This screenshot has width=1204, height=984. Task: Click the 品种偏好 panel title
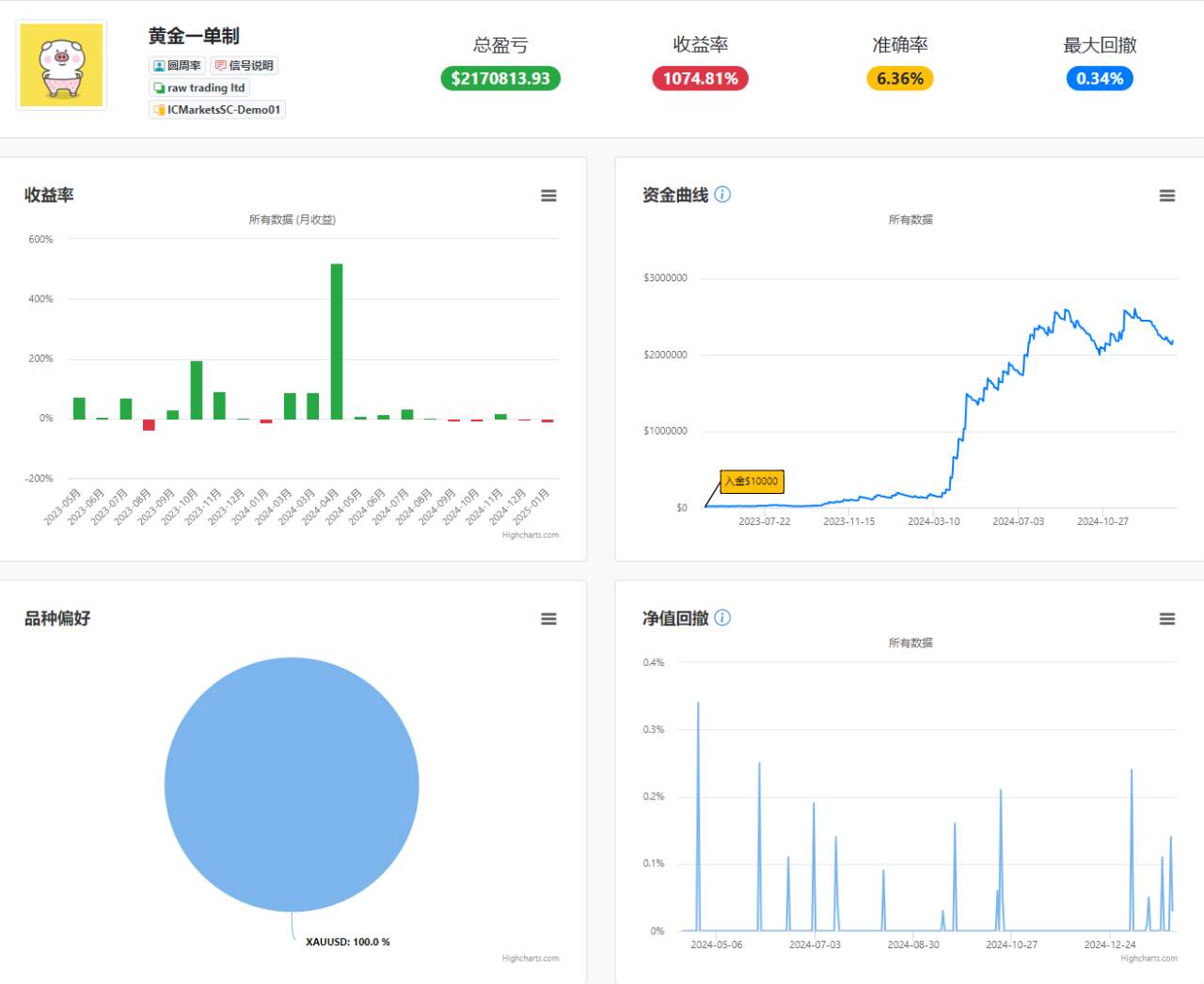pyautogui.click(x=57, y=618)
